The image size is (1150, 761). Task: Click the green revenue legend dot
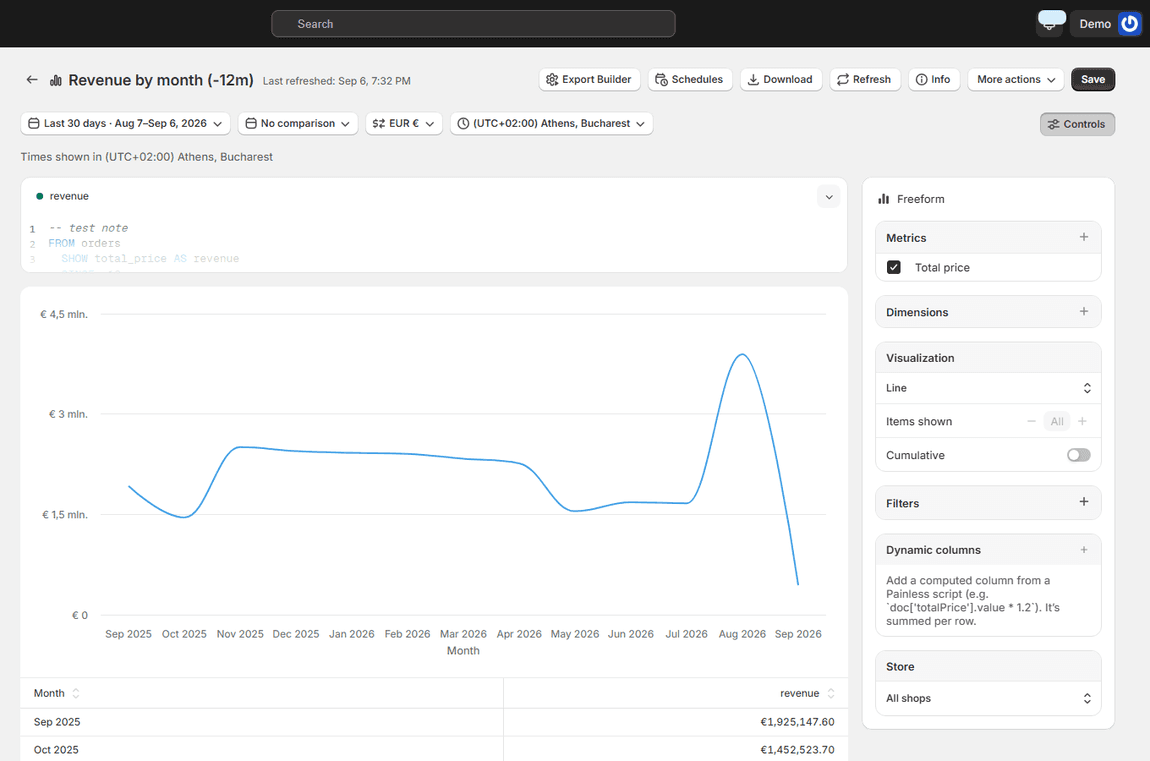(x=40, y=196)
